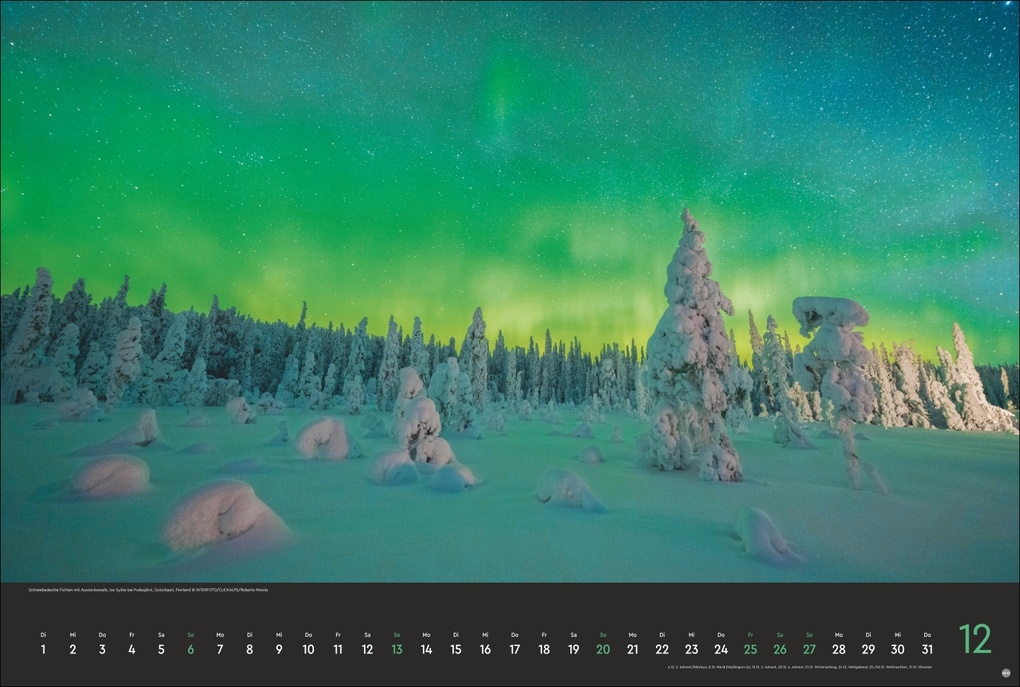Click the photo caption text below image
Screen dimensions: 1020x687
(148, 590)
